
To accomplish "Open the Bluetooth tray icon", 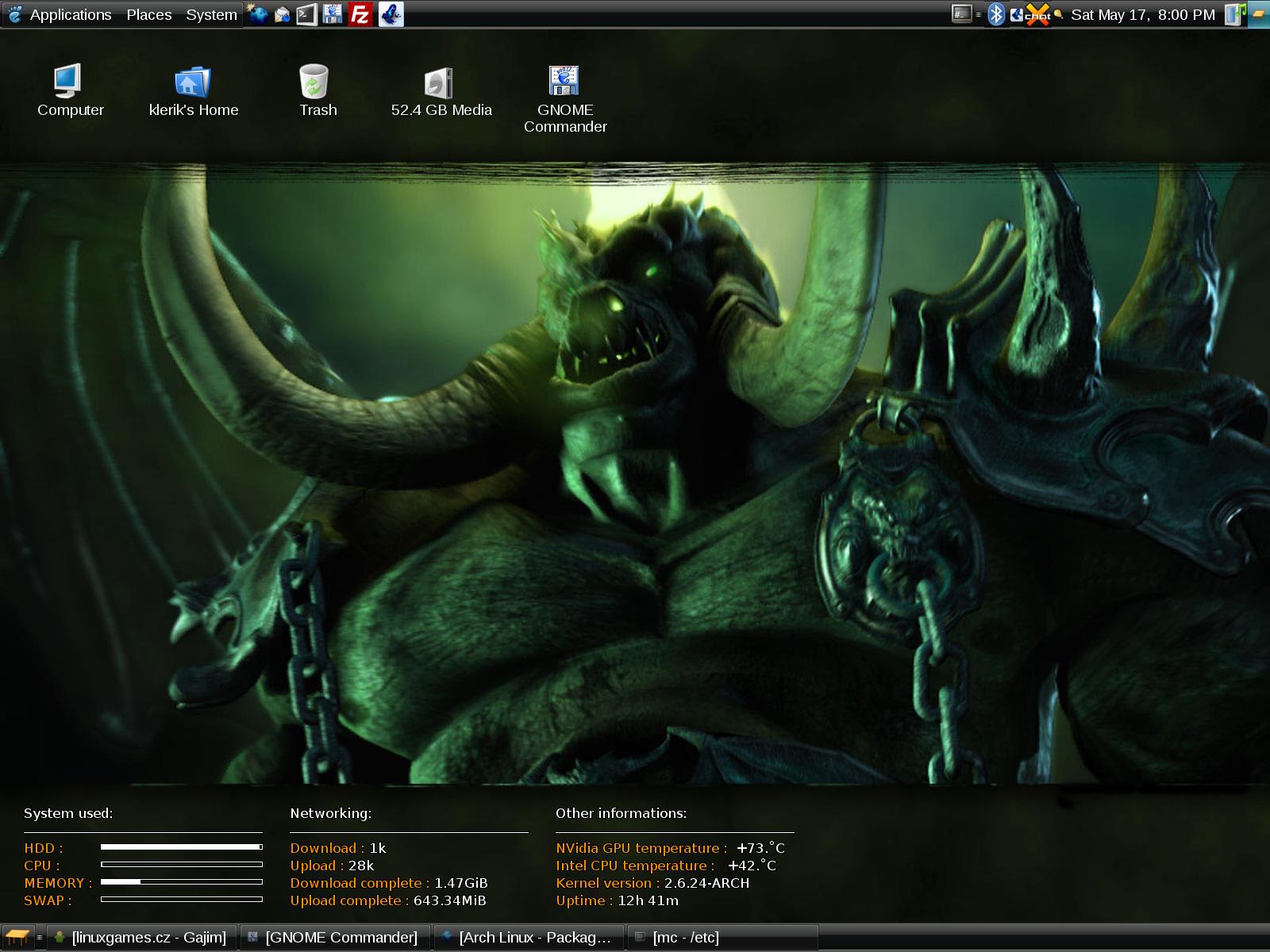I will click(996, 14).
